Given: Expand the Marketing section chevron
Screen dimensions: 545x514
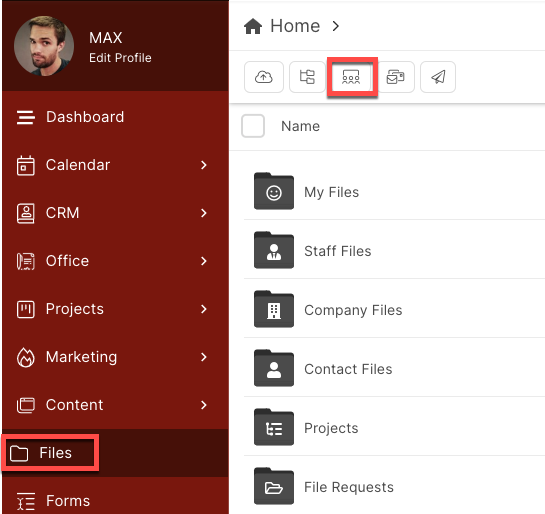Looking at the screenshot, I should [204, 357].
